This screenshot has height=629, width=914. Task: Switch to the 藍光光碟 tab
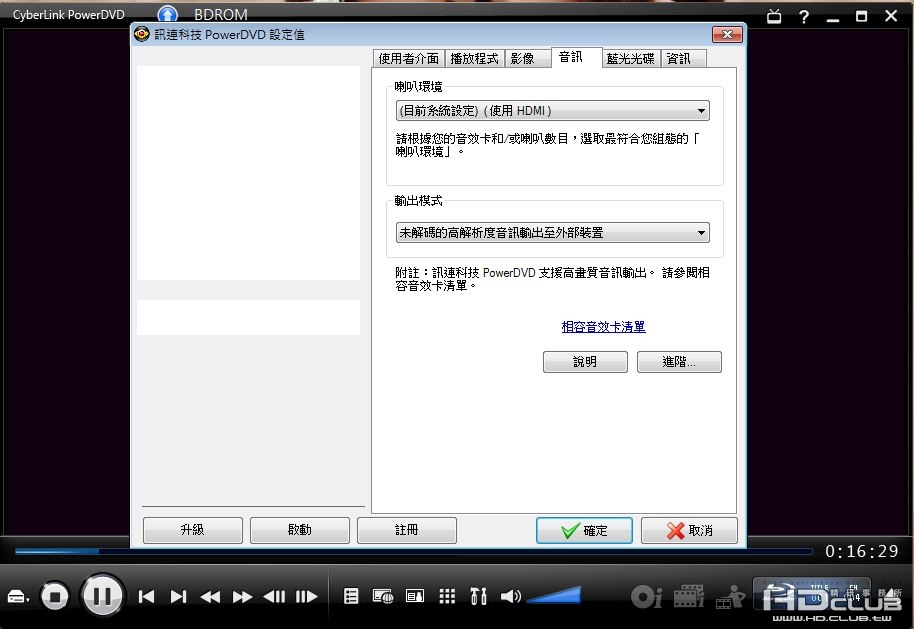[630, 58]
